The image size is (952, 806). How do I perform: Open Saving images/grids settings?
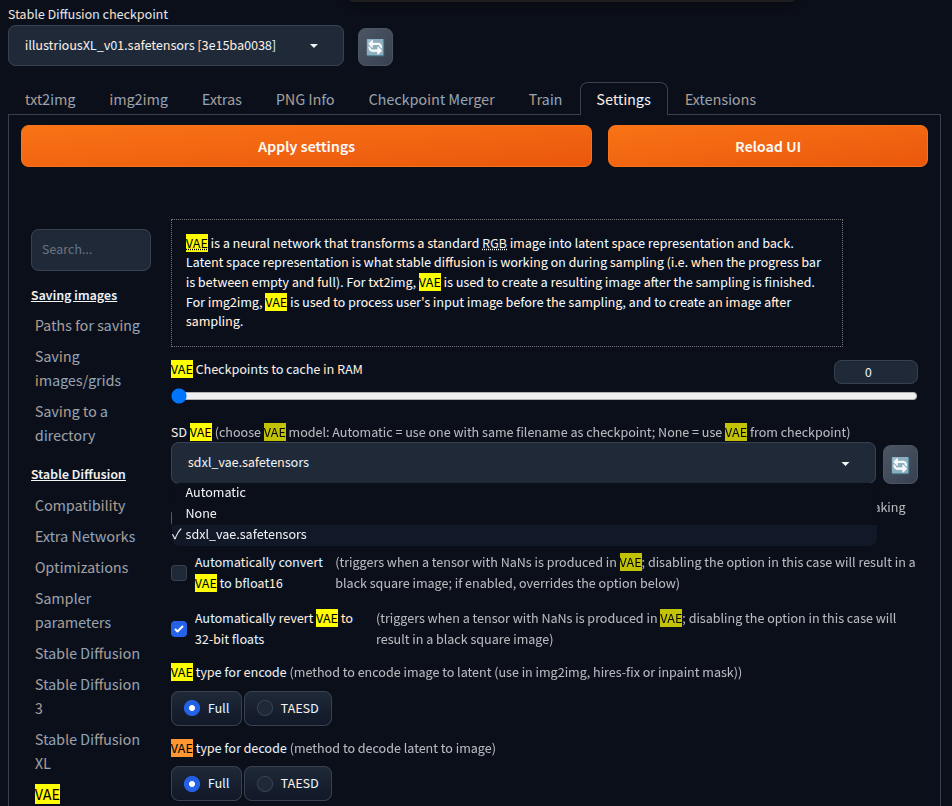(x=78, y=368)
